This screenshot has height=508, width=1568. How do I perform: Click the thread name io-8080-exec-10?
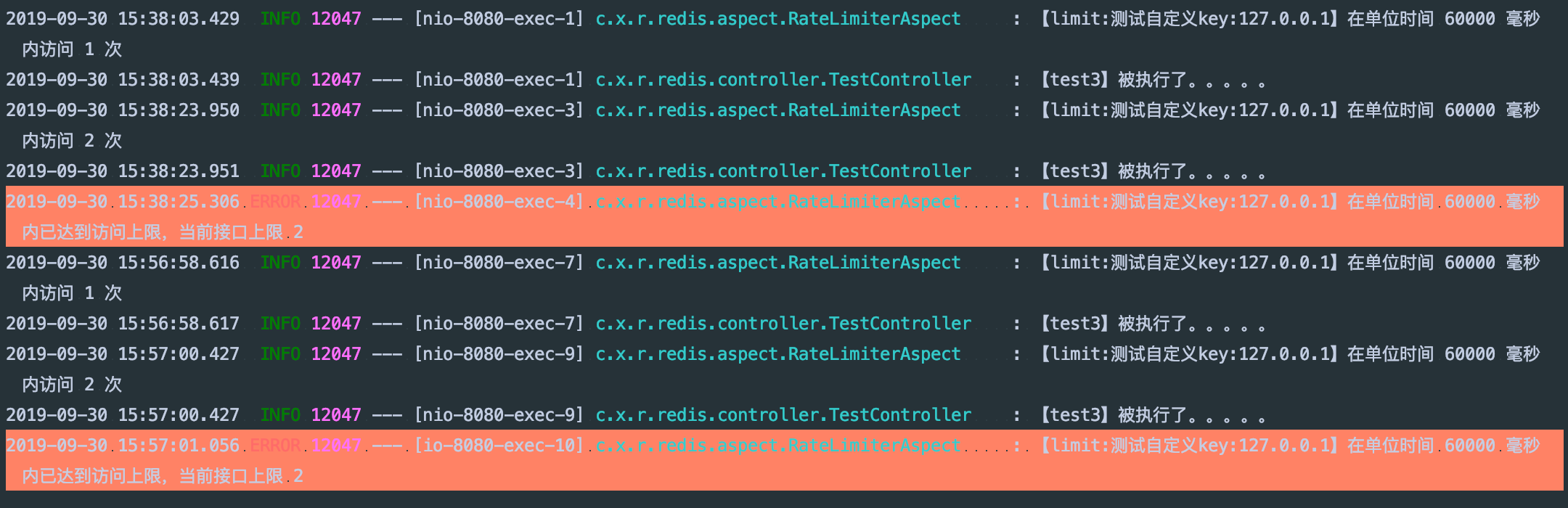[499, 446]
